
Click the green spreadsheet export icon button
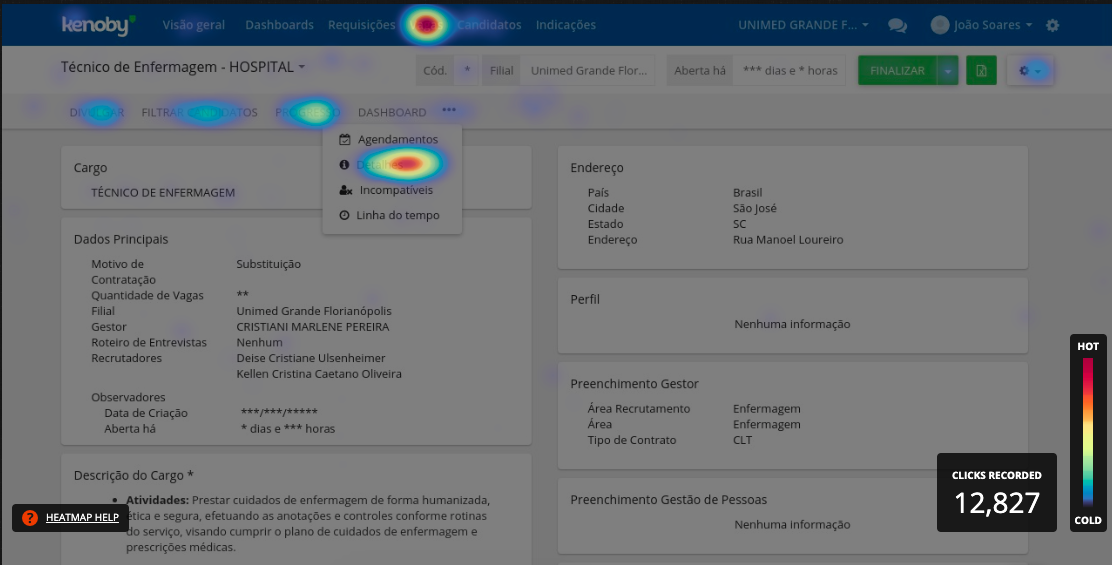point(981,71)
